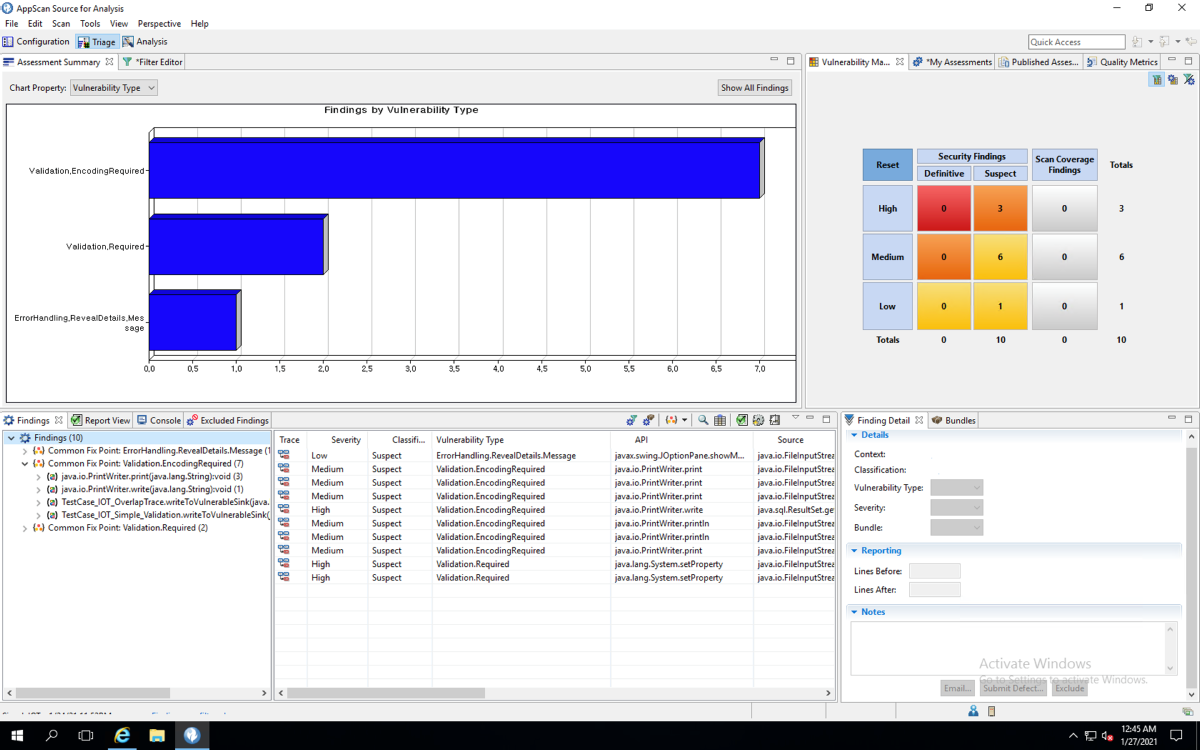Collapse the Findings (10) root node
1200x750 pixels.
point(12,438)
